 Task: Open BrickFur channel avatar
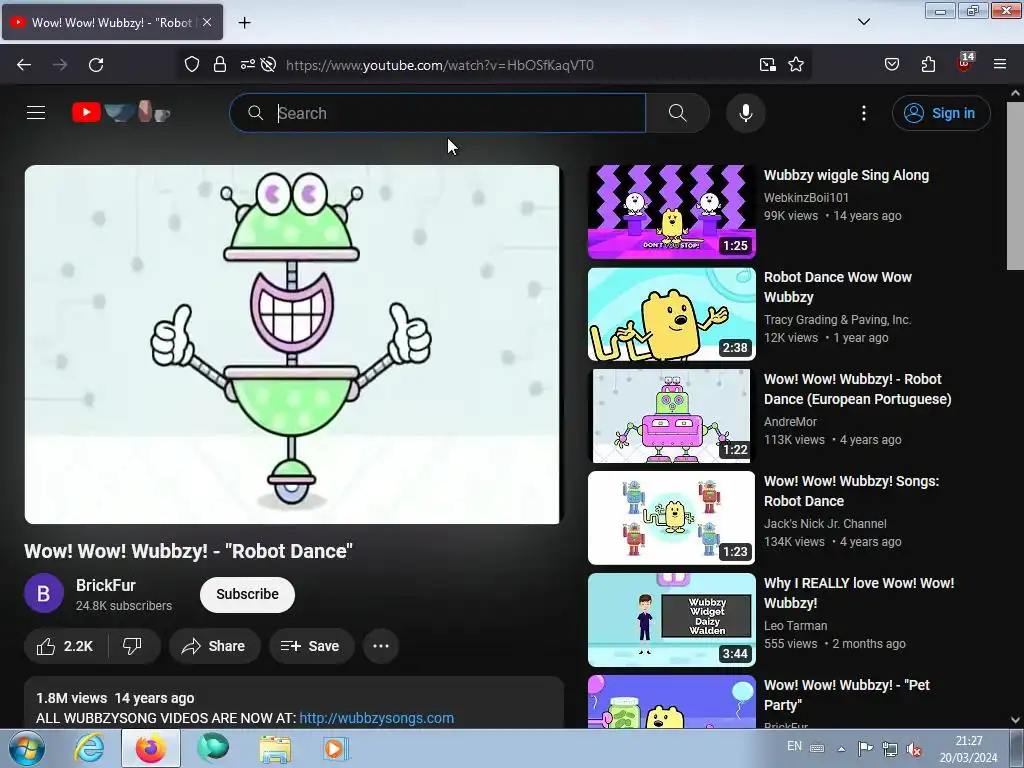pyautogui.click(x=44, y=593)
